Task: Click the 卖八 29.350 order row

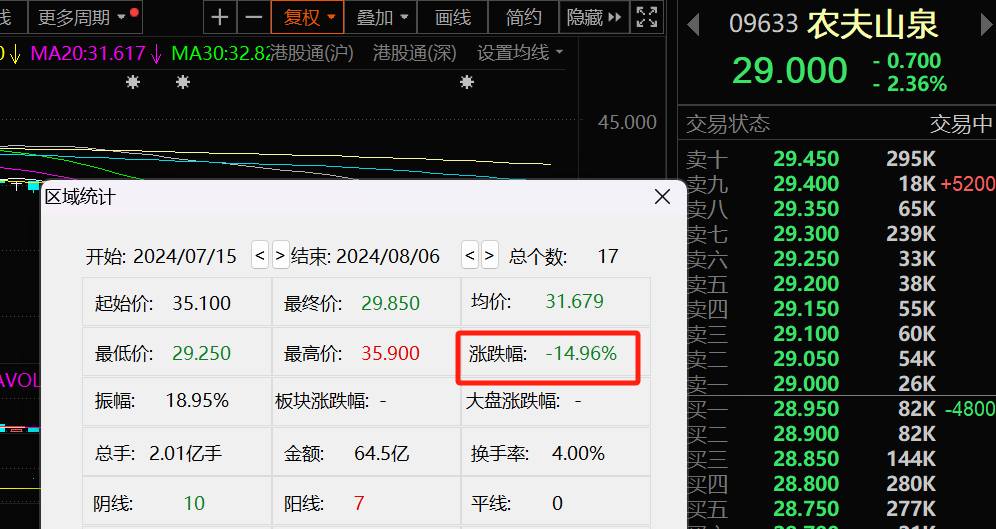Action: pyautogui.click(x=841, y=208)
